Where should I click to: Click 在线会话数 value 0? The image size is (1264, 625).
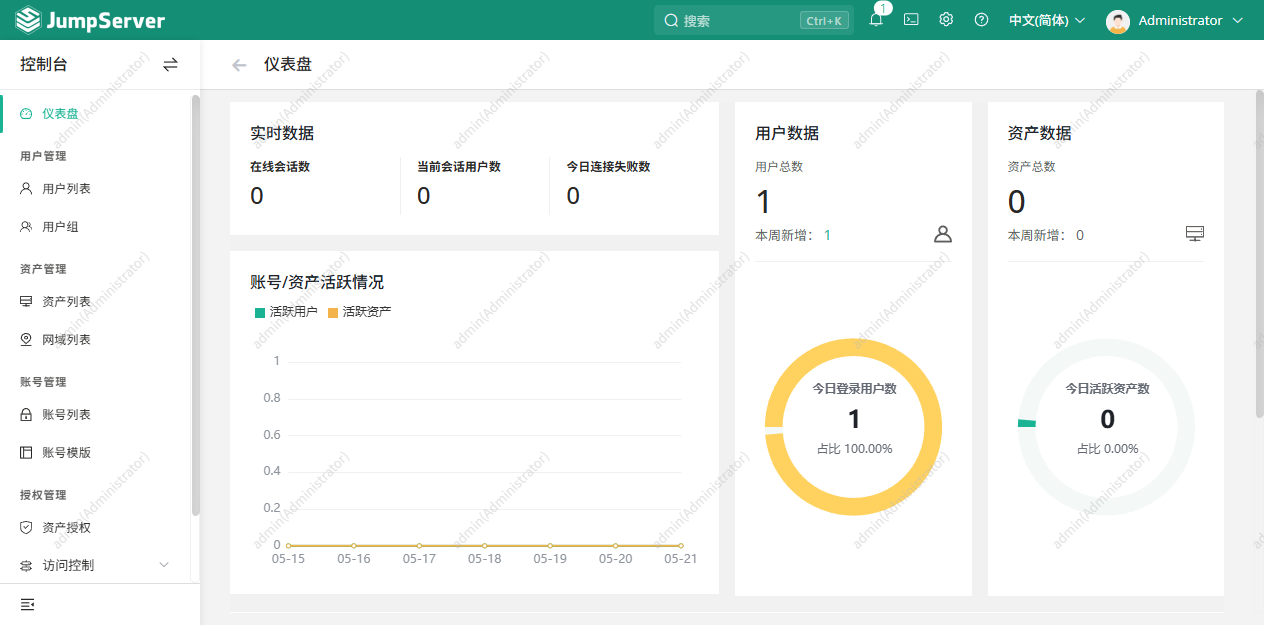pos(257,195)
